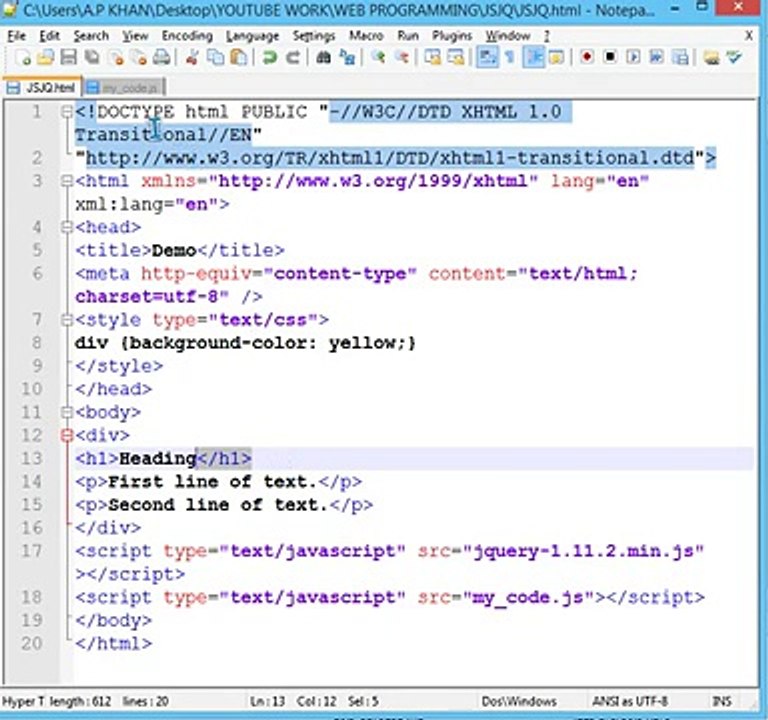Screen dimensions: 768x720
Task: Open the File menu
Action: (17, 36)
